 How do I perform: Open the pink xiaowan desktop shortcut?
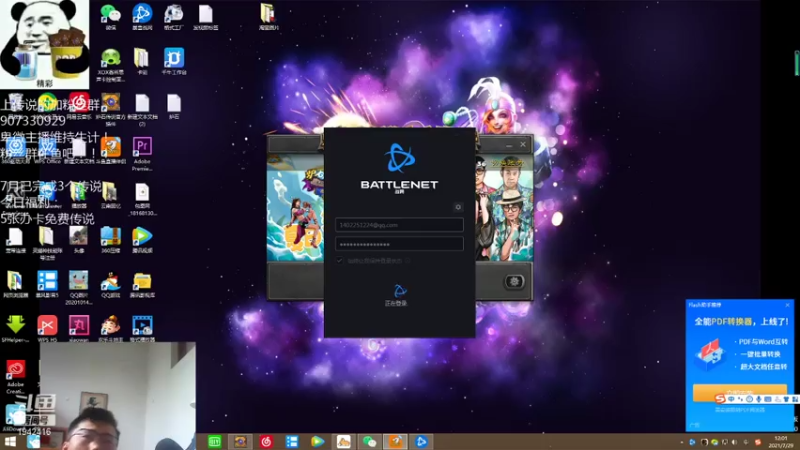[x=79, y=329]
